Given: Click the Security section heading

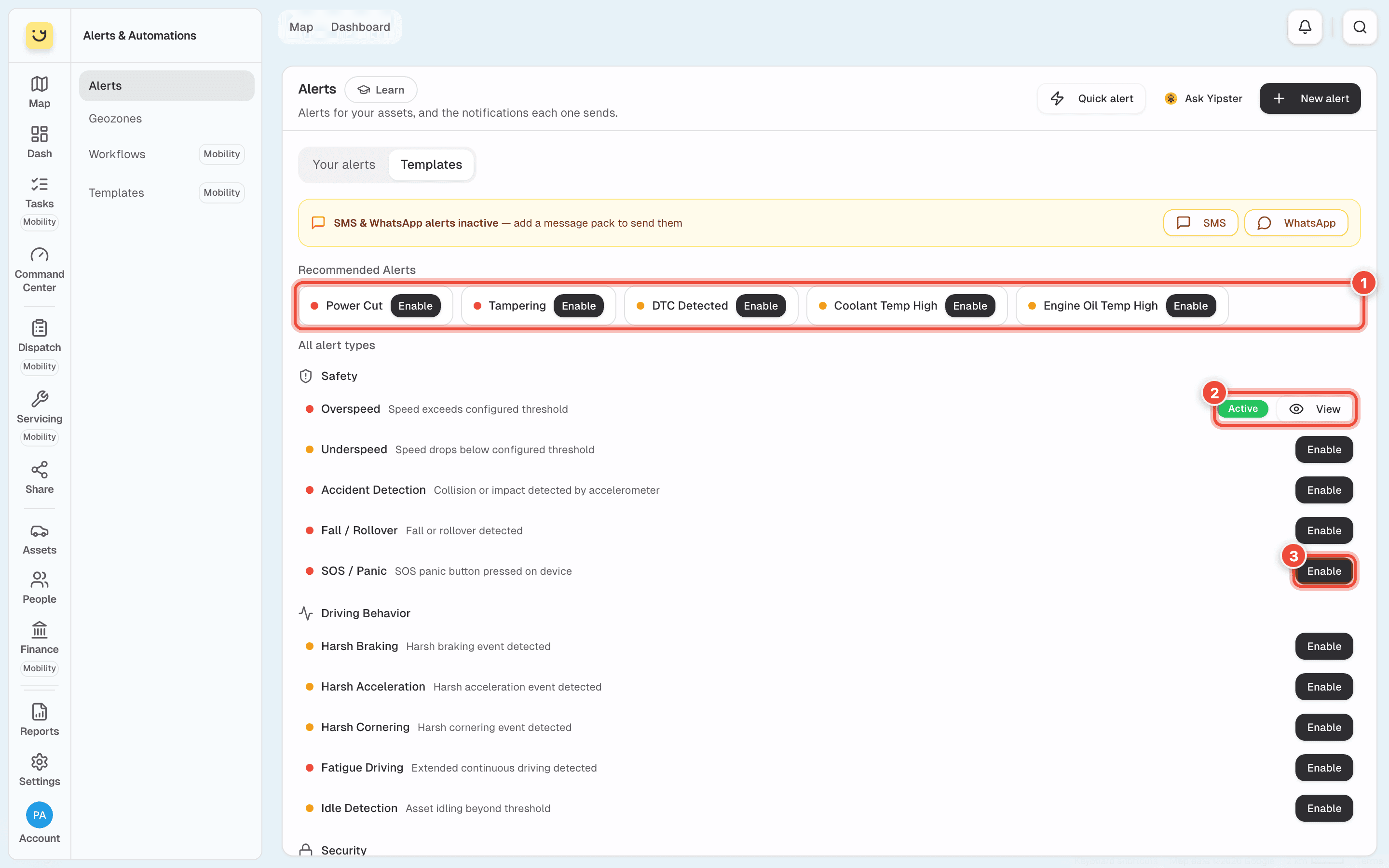Looking at the screenshot, I should click(x=344, y=850).
